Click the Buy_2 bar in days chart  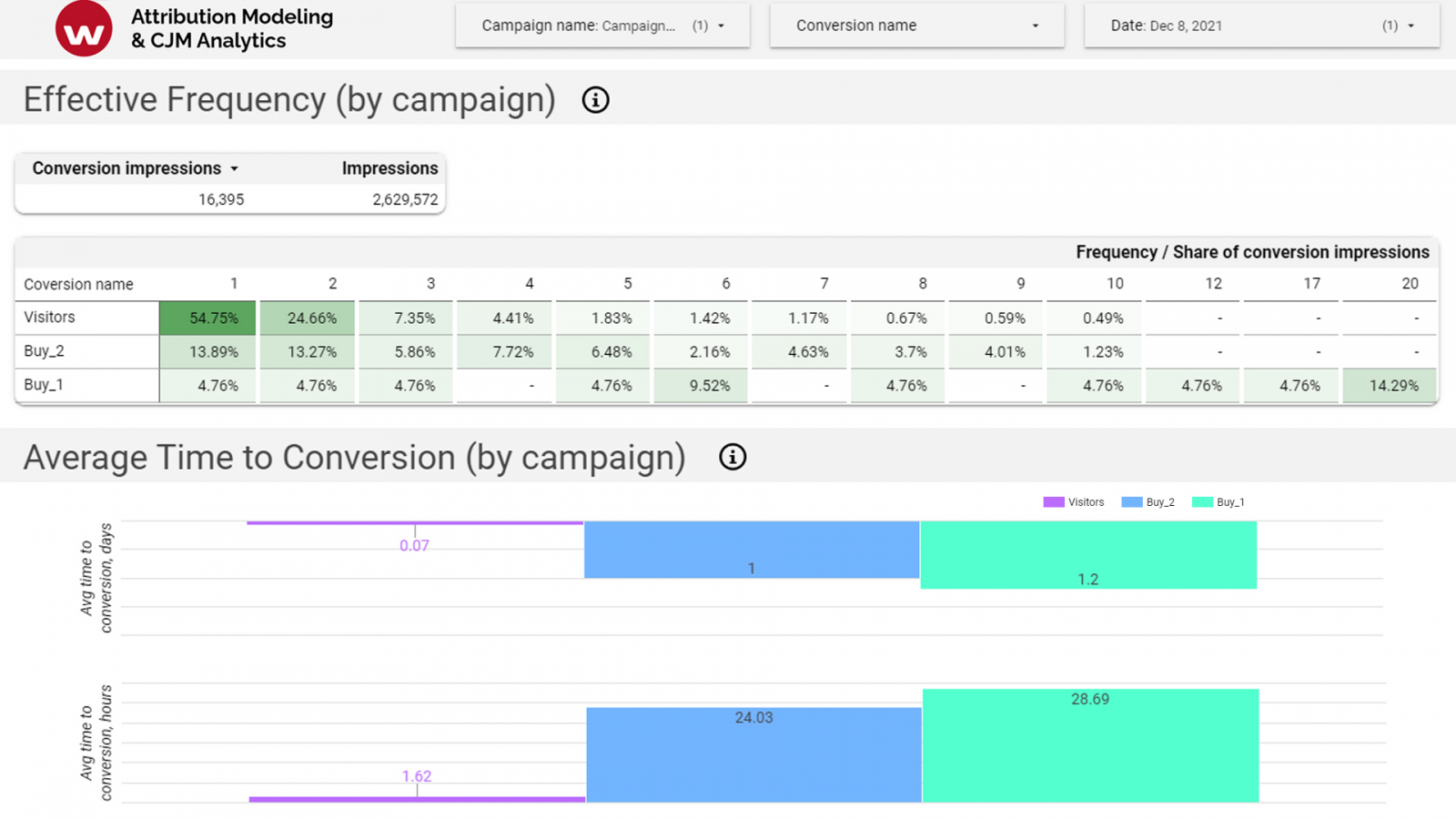pyautogui.click(x=752, y=549)
